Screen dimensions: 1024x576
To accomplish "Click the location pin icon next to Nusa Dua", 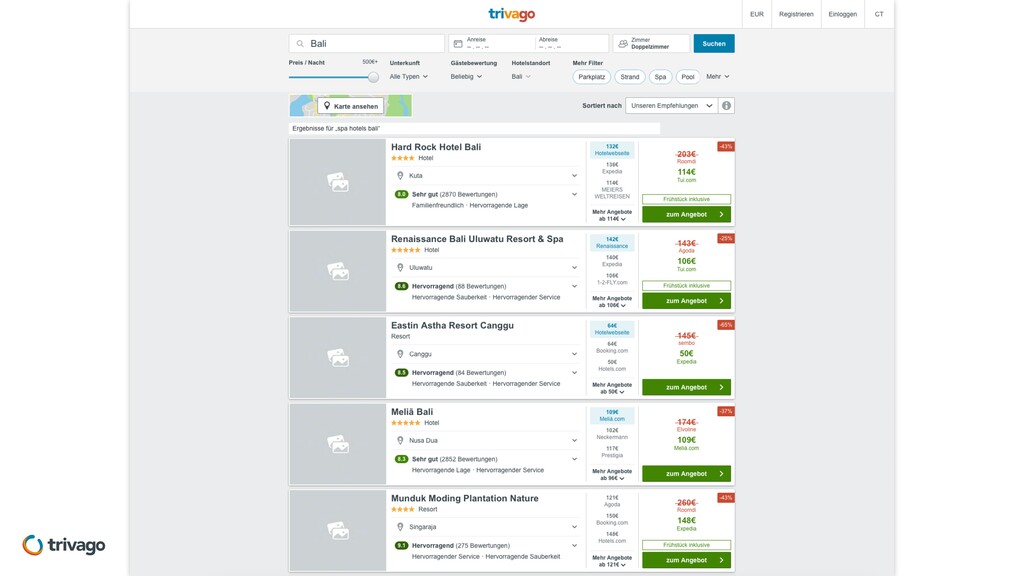I will pyautogui.click(x=400, y=441).
